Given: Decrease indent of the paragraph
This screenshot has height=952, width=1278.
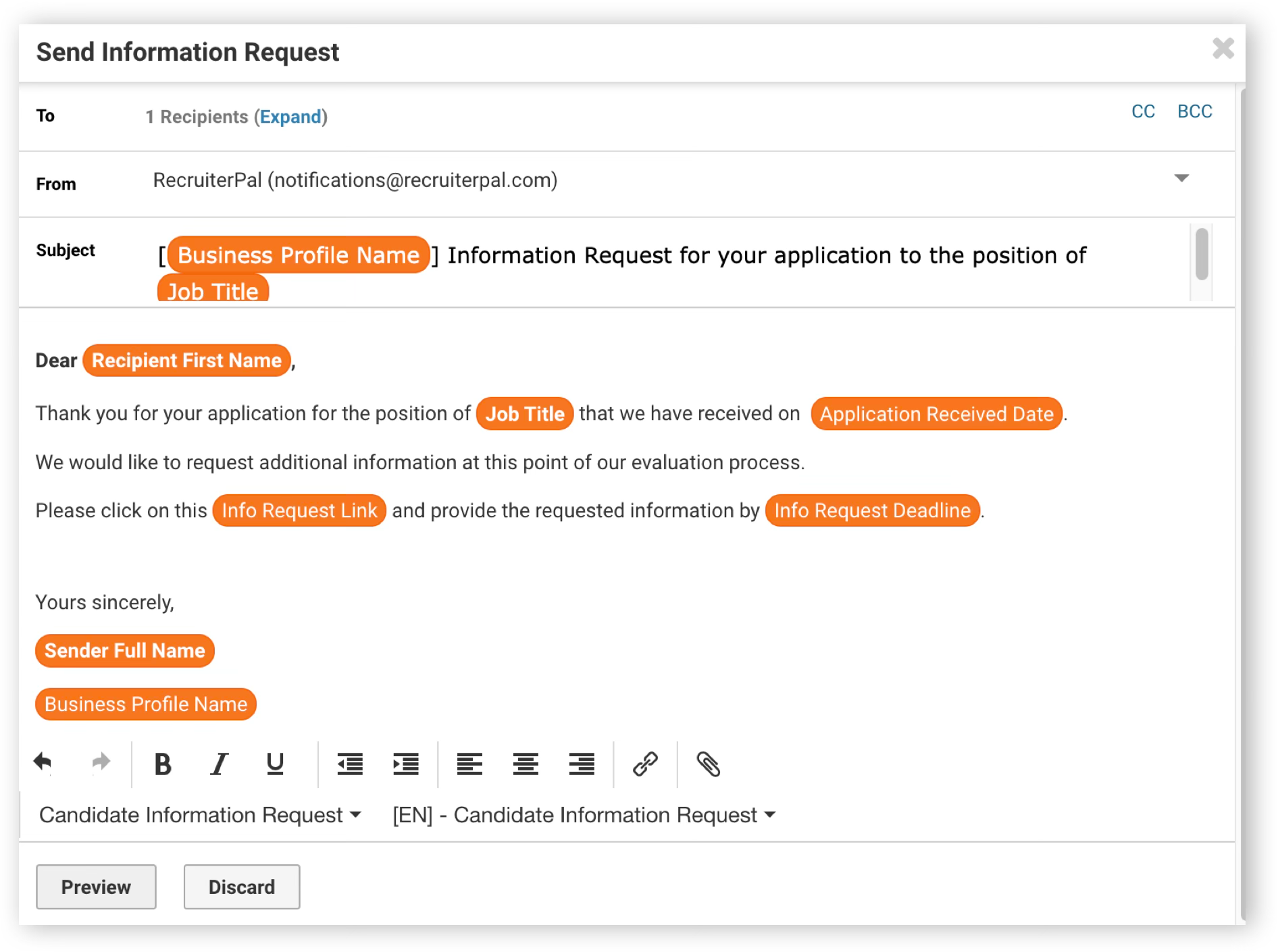Looking at the screenshot, I should pyautogui.click(x=350, y=764).
